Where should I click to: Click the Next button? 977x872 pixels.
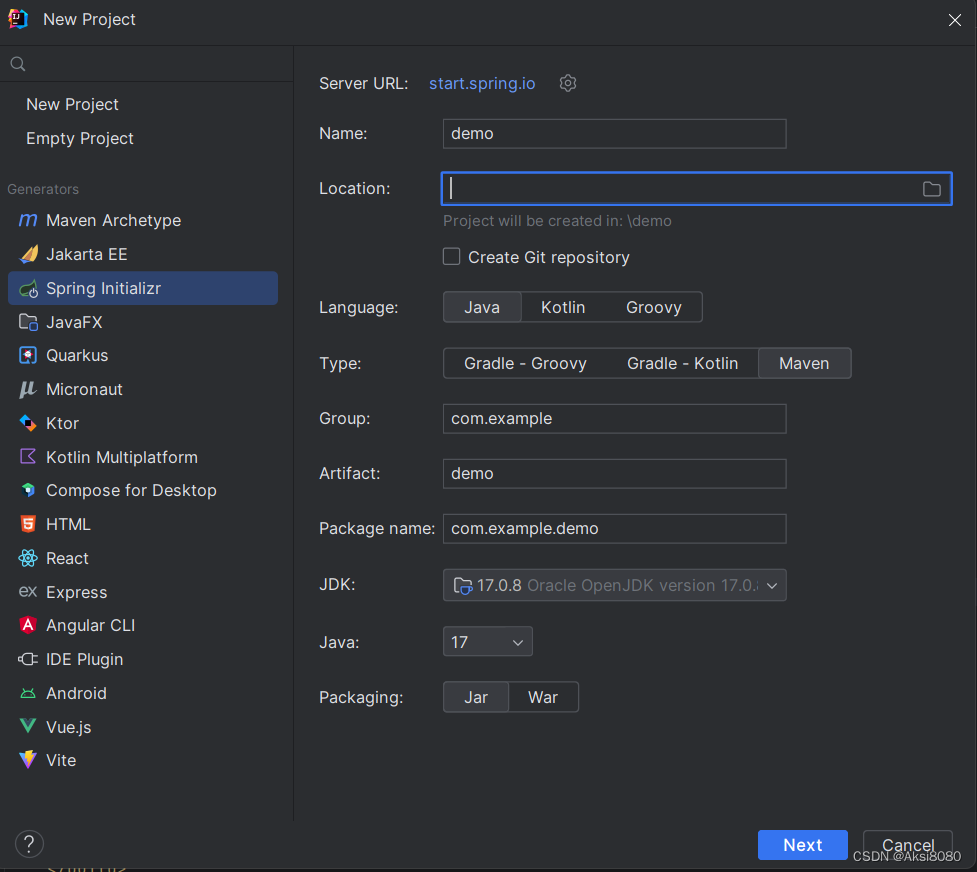tap(803, 845)
